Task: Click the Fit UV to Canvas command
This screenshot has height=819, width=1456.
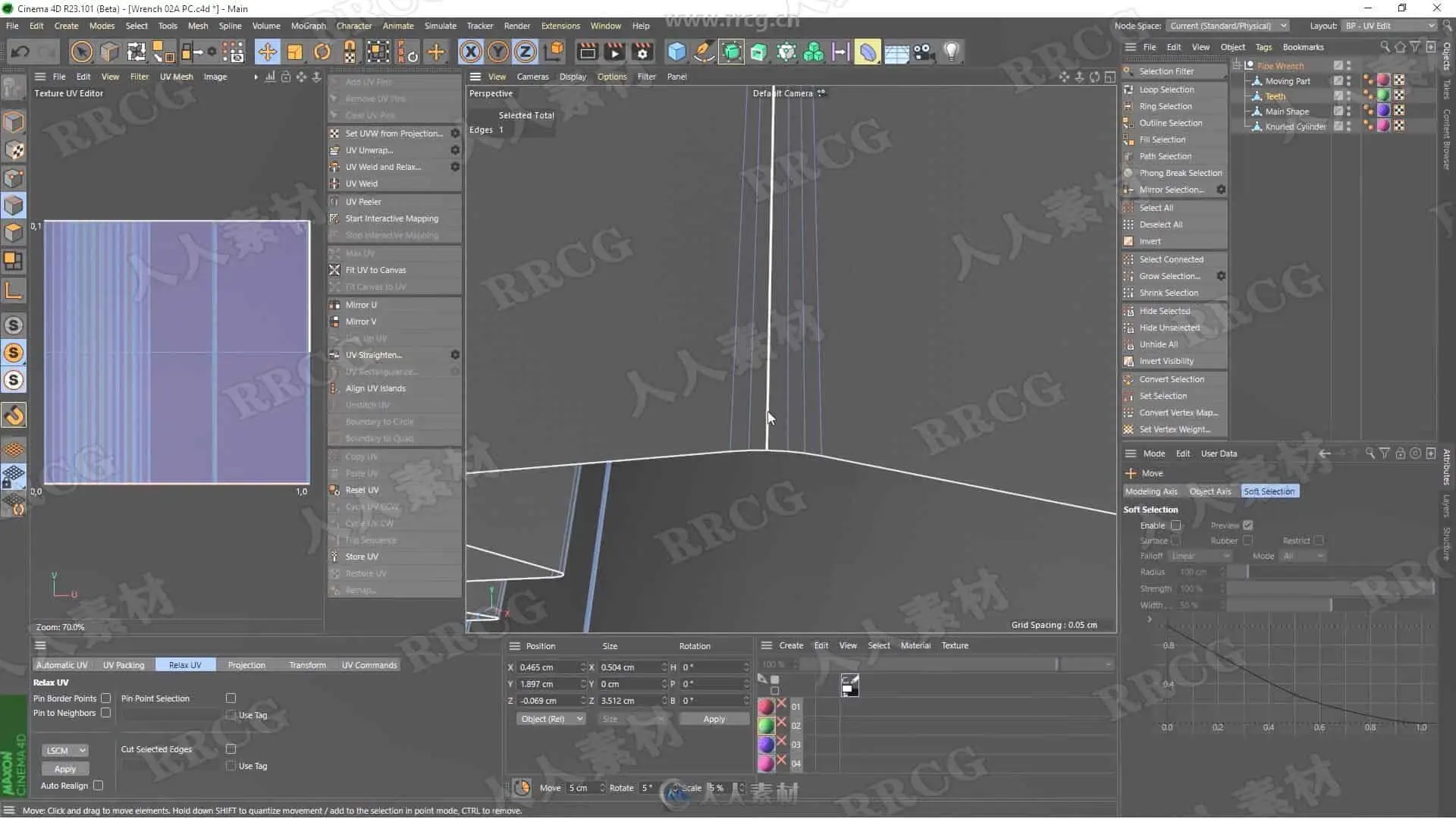Action: pos(375,270)
